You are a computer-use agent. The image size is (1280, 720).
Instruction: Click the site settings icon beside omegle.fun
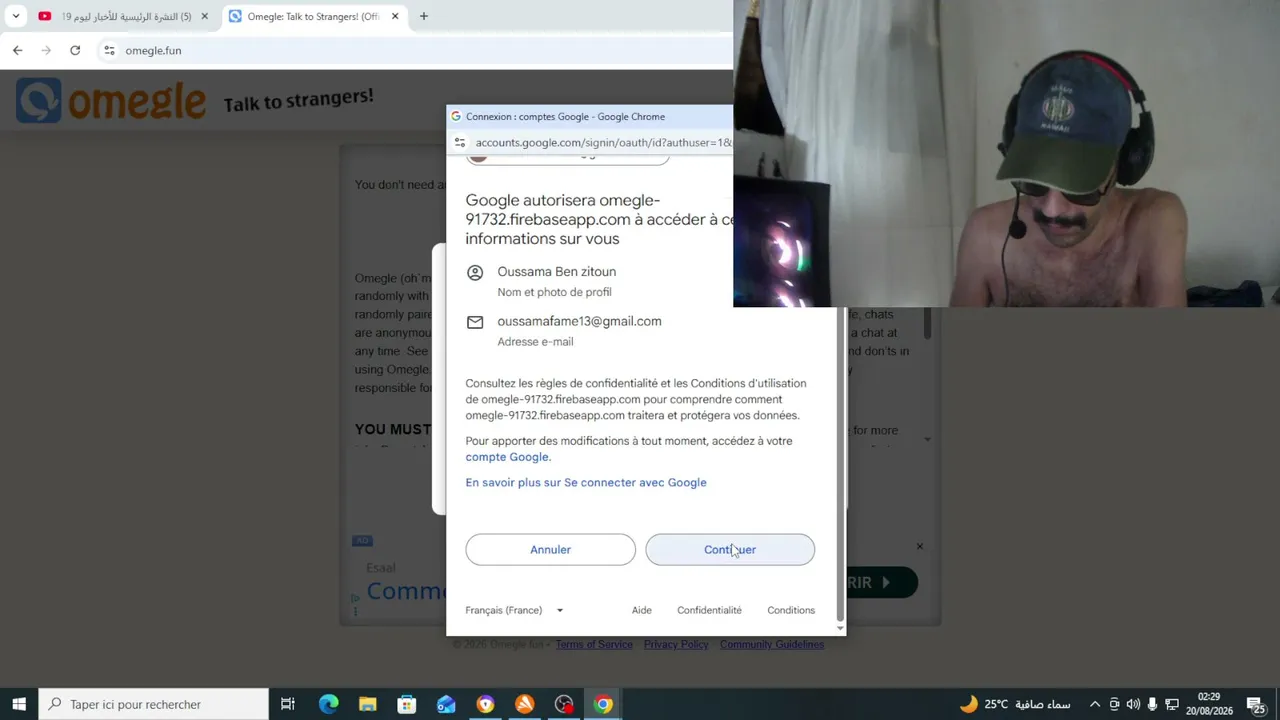coord(109,50)
